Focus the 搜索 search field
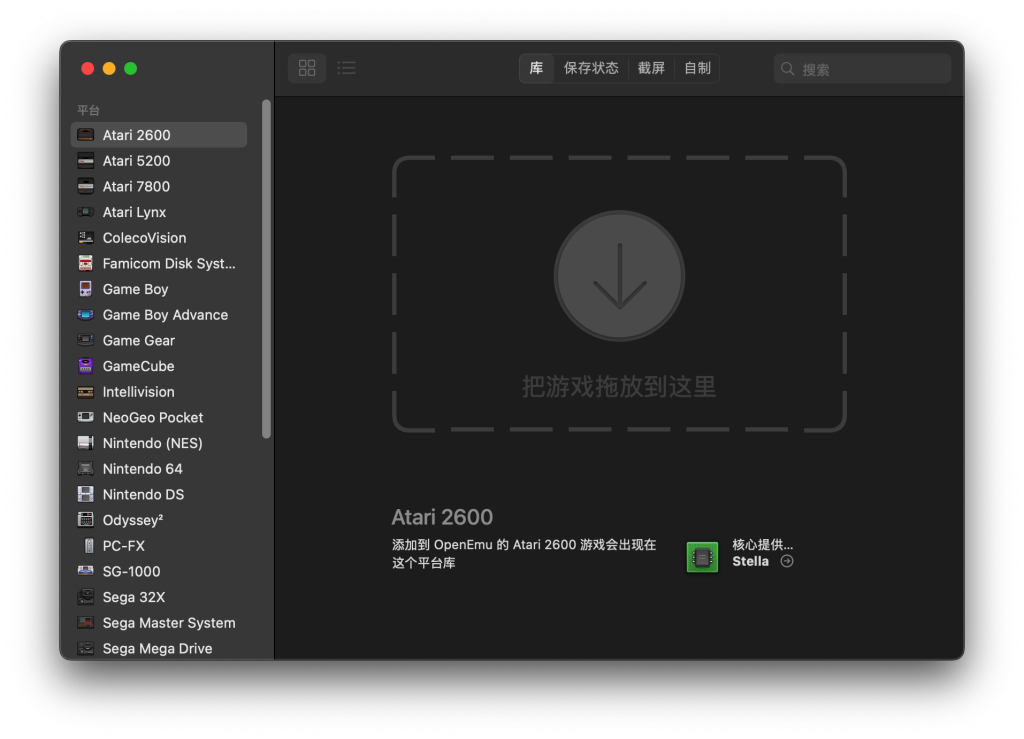1024x739 pixels. (x=862, y=69)
